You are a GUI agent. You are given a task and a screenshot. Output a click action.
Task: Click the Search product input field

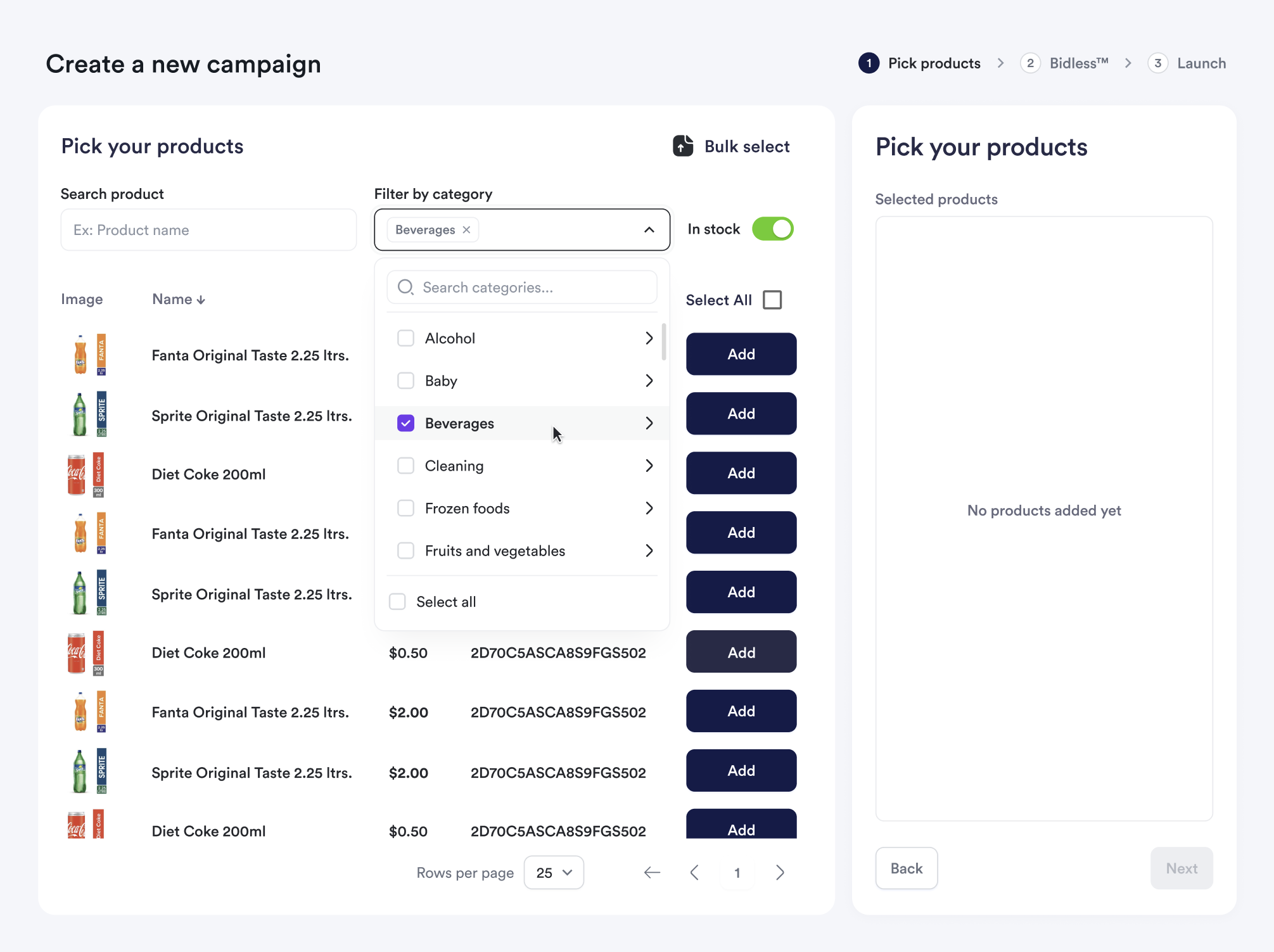208,230
